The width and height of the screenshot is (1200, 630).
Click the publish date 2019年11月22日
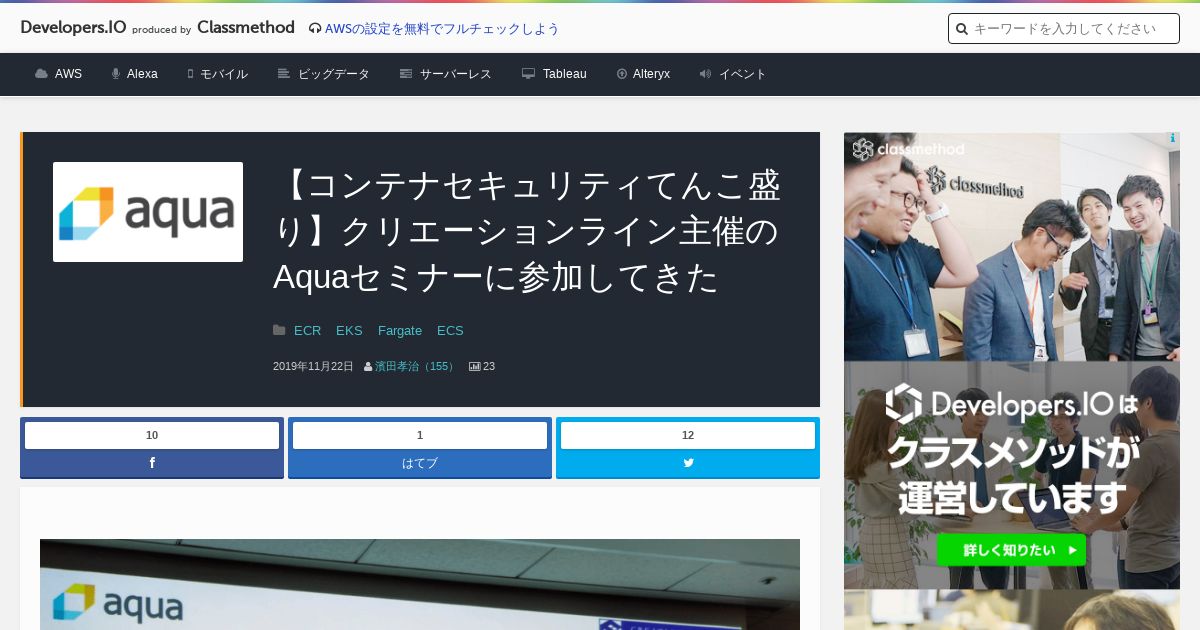pos(313,367)
